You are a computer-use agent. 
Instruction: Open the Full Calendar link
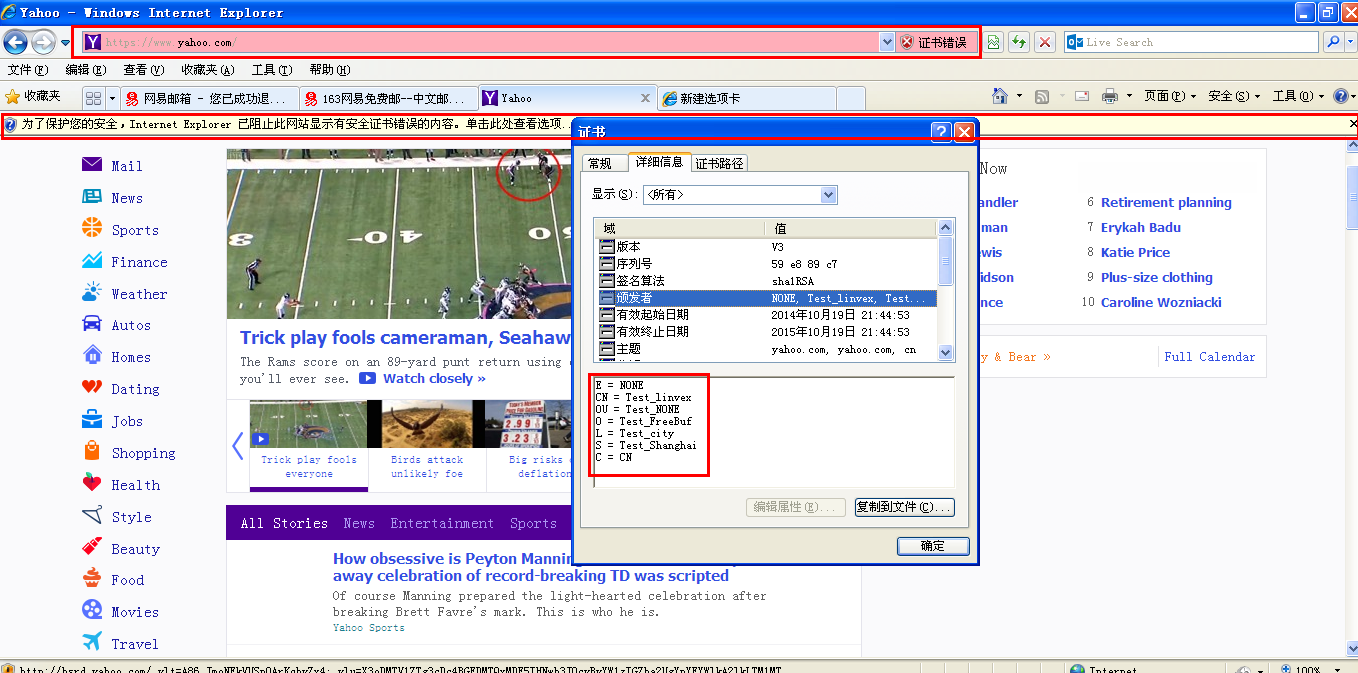pyautogui.click(x=1210, y=356)
